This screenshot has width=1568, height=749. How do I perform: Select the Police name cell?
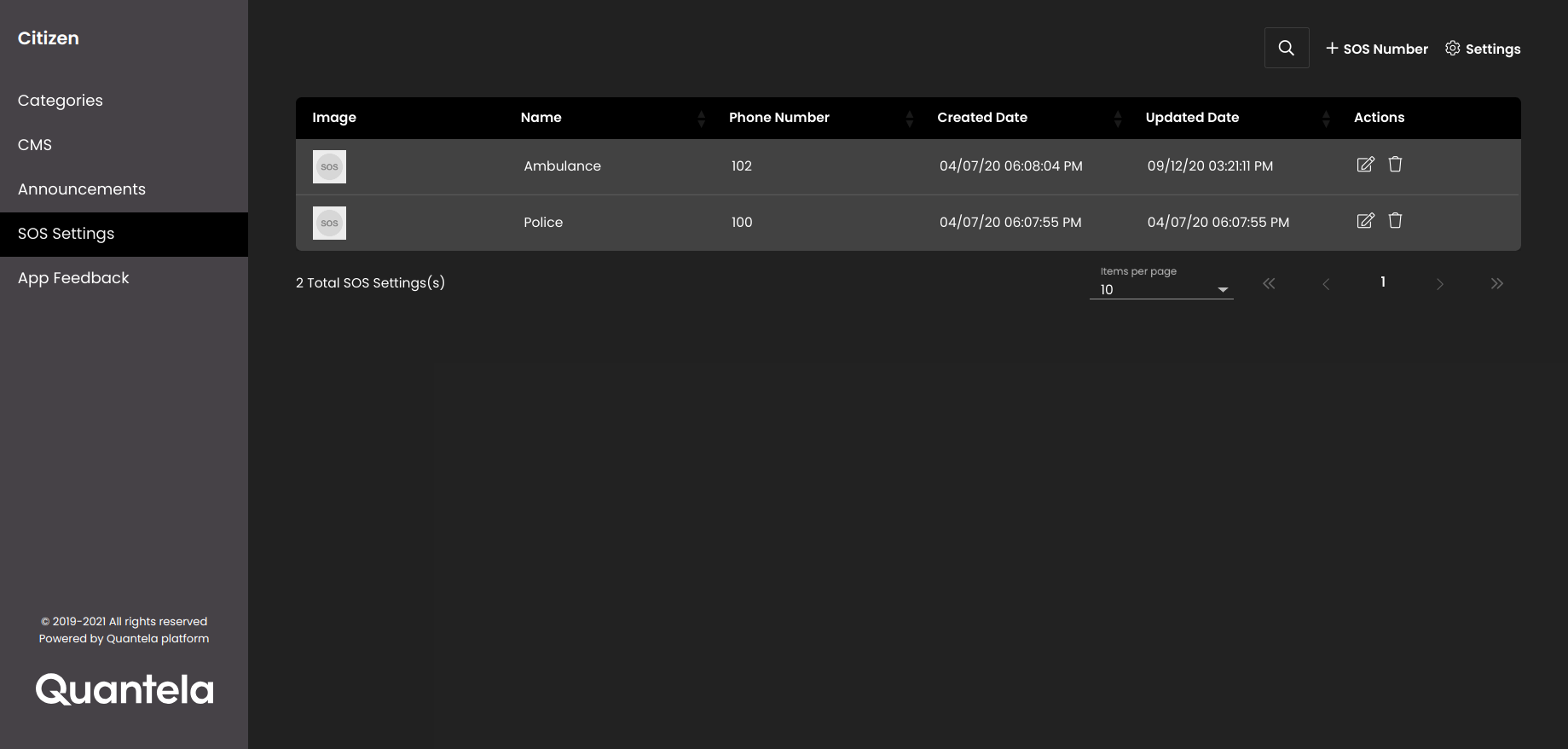[x=543, y=222]
